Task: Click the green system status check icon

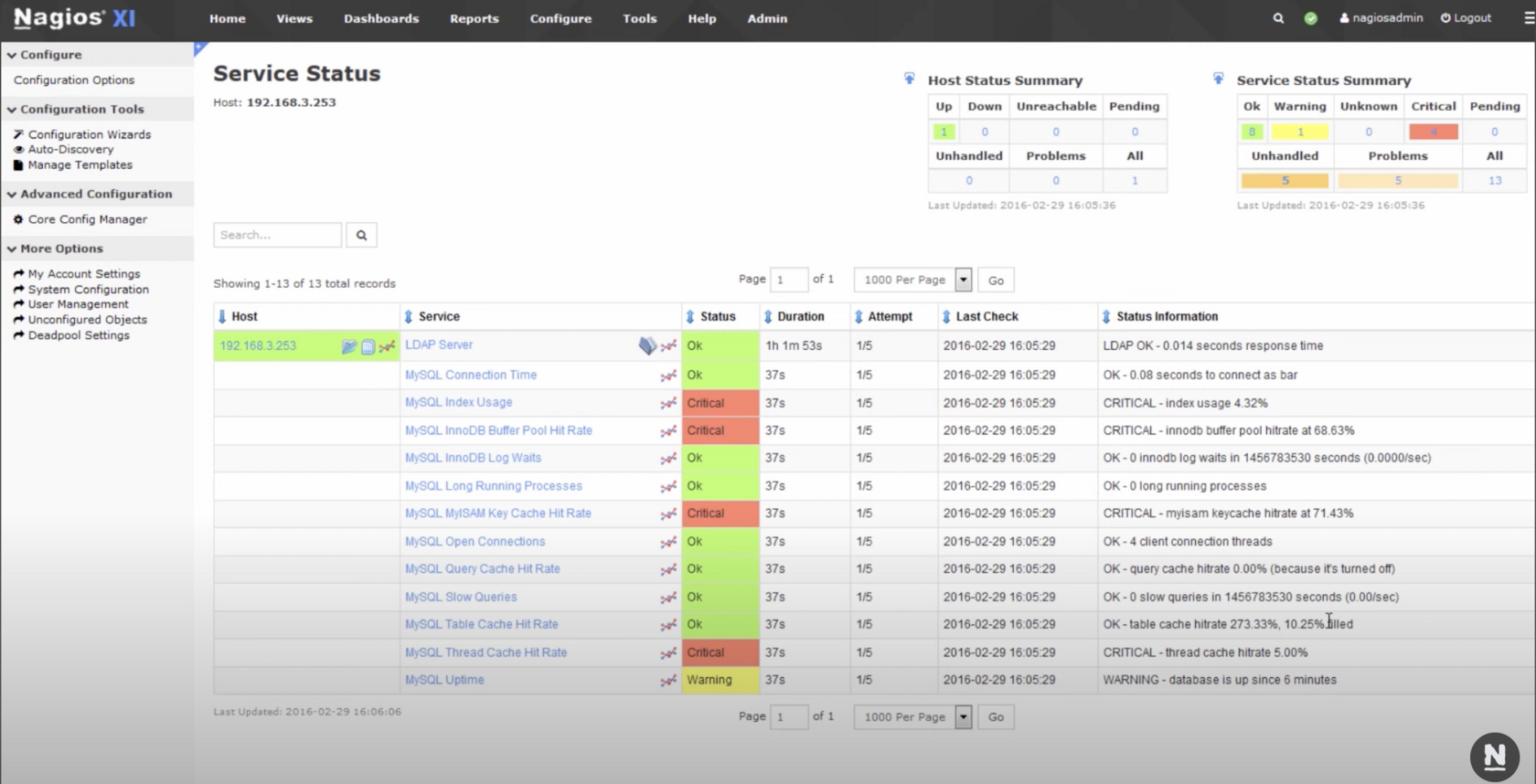Action: pos(1310,18)
